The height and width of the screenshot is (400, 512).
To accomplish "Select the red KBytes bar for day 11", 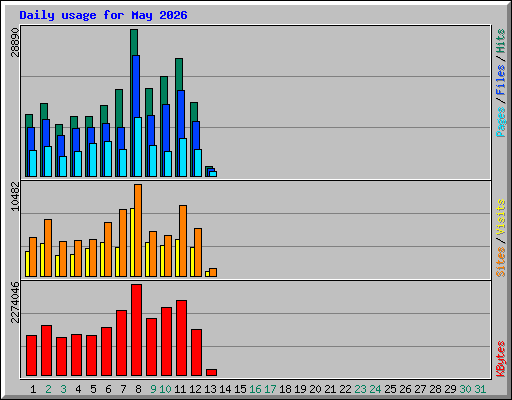I will tap(181, 338).
